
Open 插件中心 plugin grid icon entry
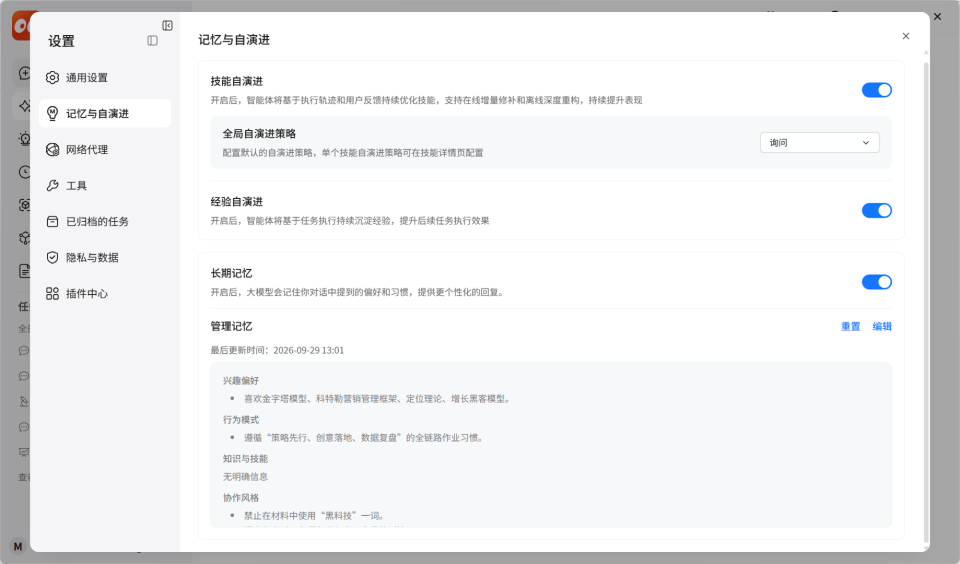[x=53, y=293]
